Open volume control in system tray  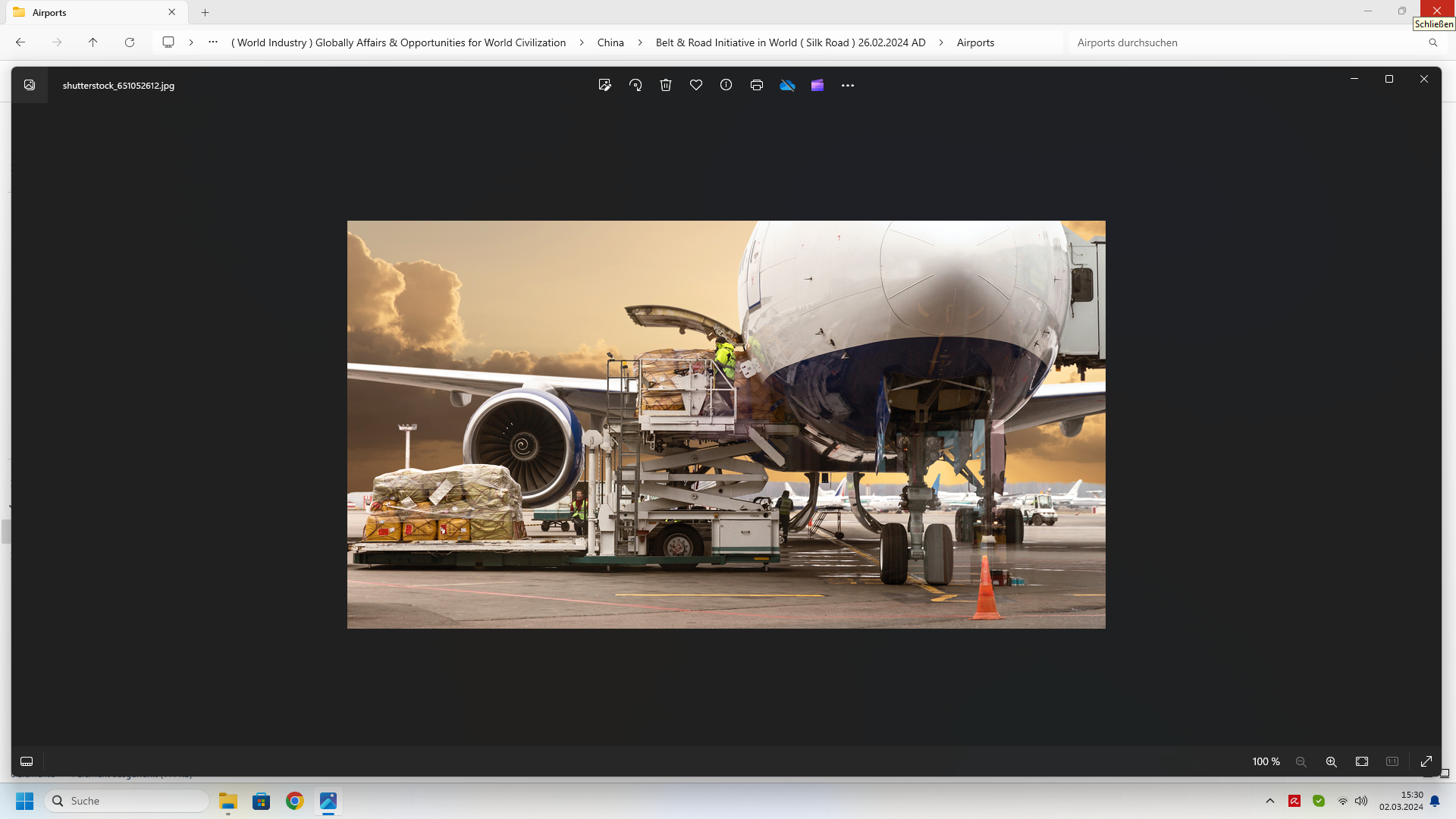[x=1361, y=801]
